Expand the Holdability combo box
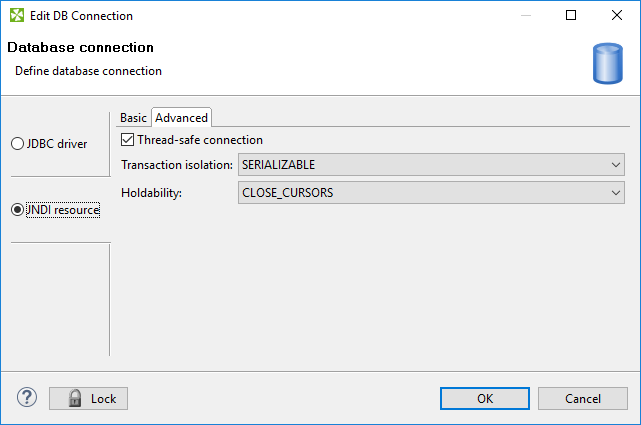This screenshot has width=641, height=425. (431, 193)
